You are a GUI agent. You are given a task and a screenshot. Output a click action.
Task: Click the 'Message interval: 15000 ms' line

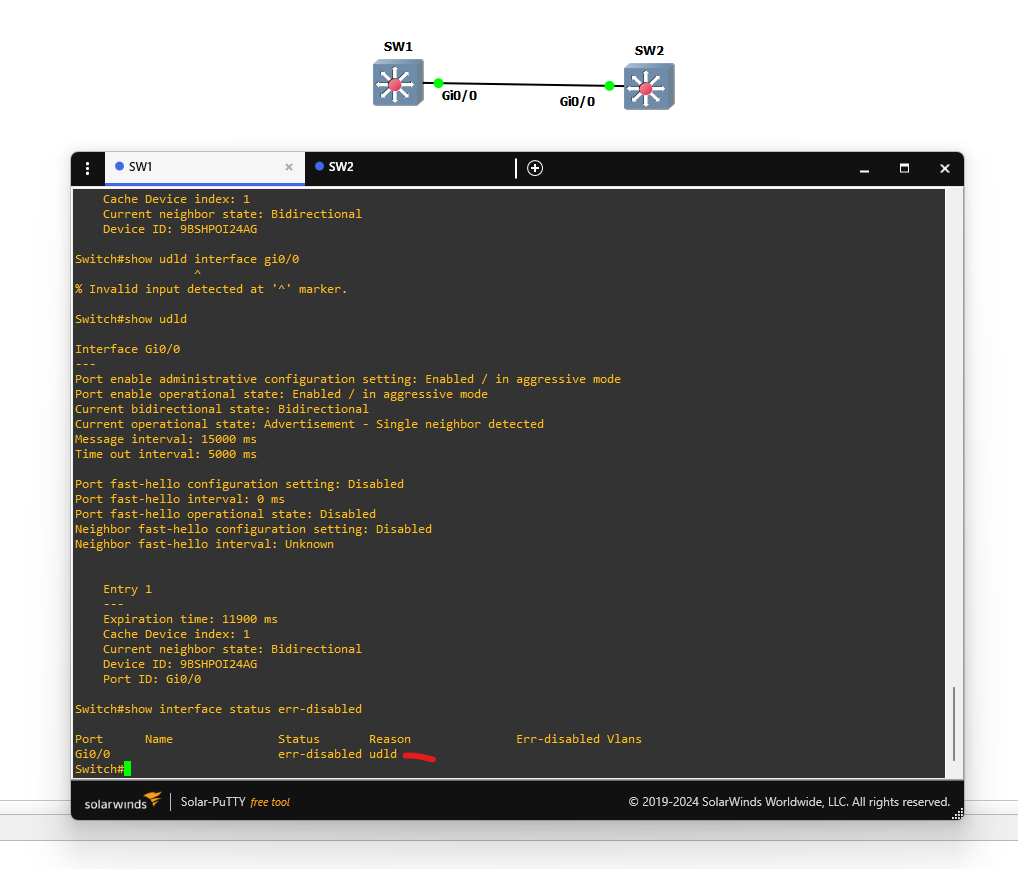[166, 439]
